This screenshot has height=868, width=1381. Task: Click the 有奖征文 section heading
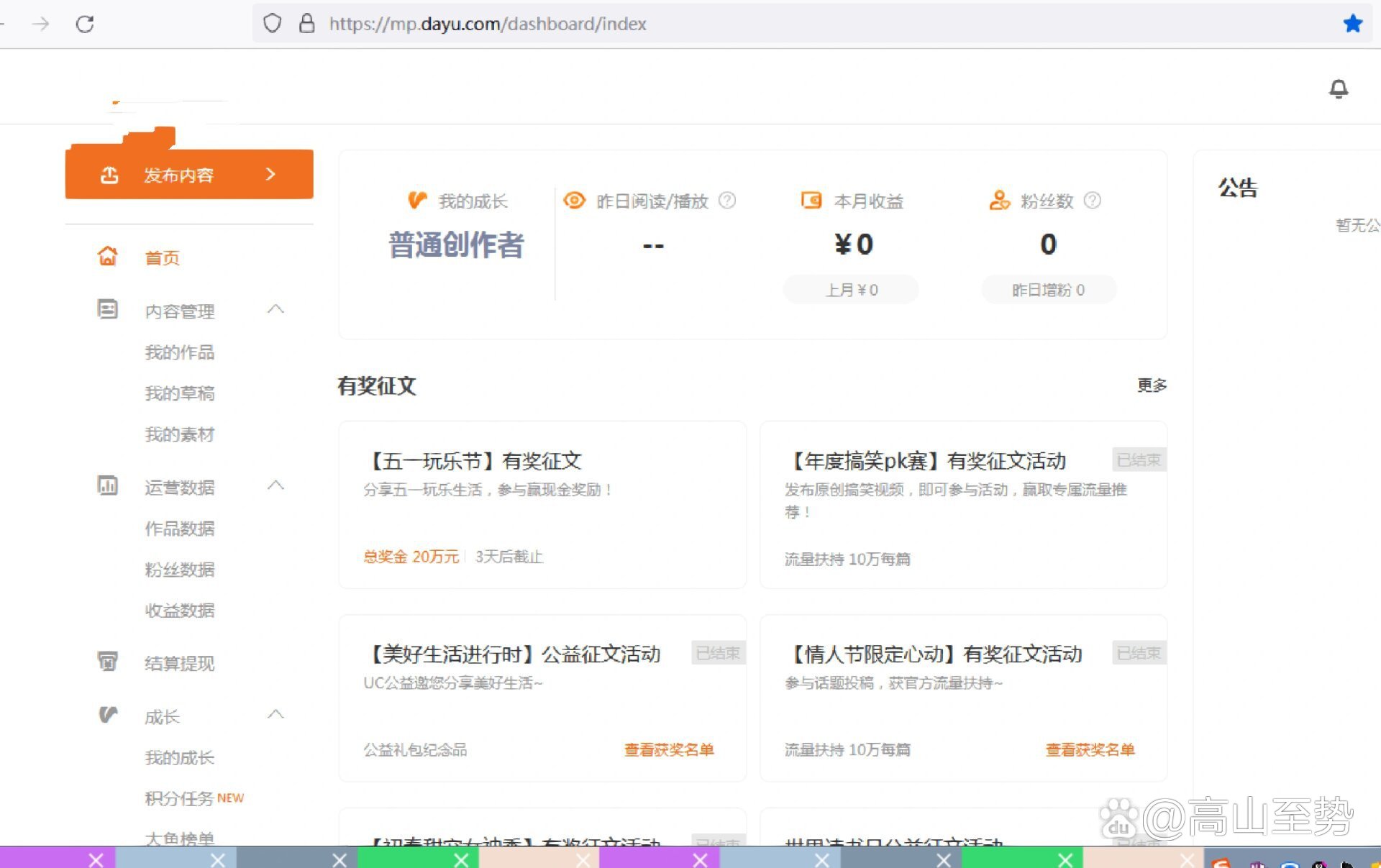click(377, 385)
